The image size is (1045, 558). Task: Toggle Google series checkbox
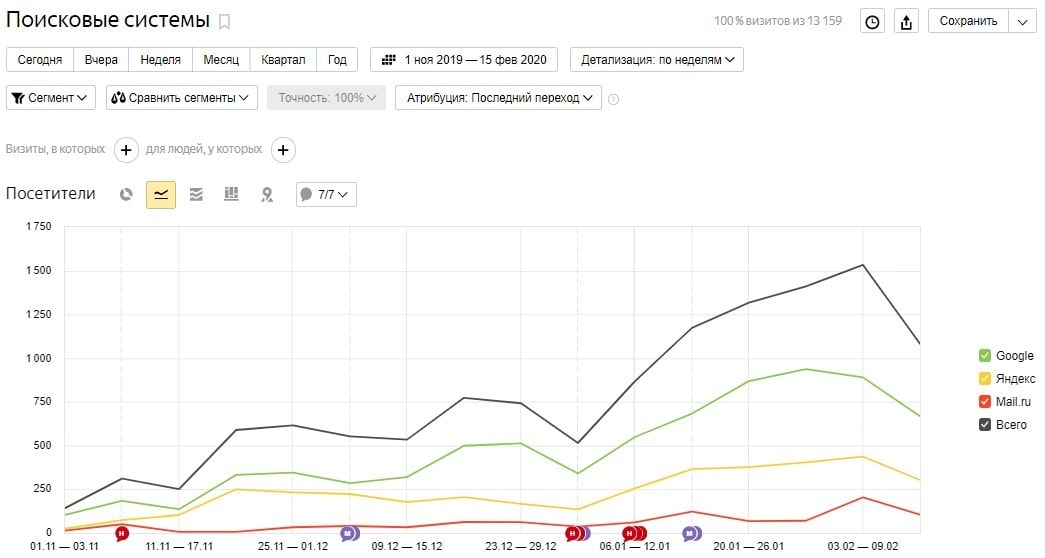tap(984, 356)
